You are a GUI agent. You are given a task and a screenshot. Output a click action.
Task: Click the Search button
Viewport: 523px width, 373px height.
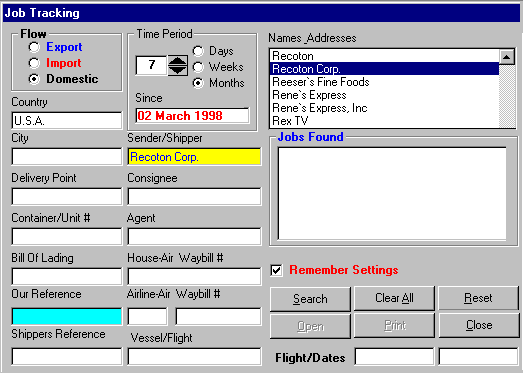coord(310,298)
